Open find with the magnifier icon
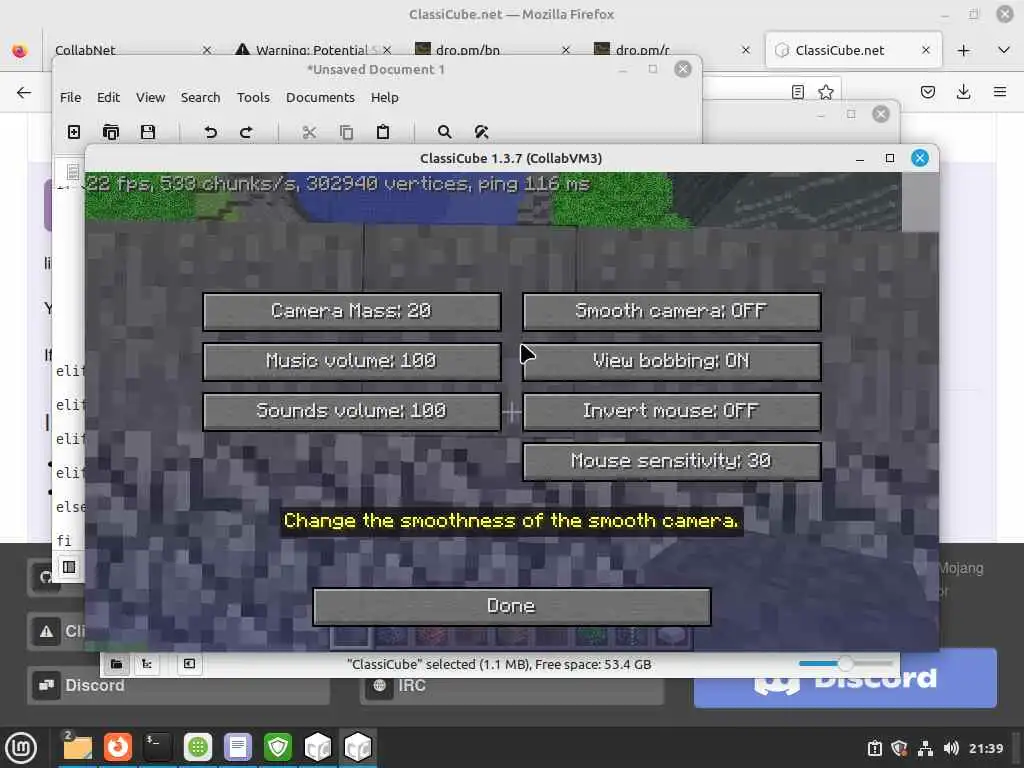This screenshot has height=768, width=1024. coord(444,132)
